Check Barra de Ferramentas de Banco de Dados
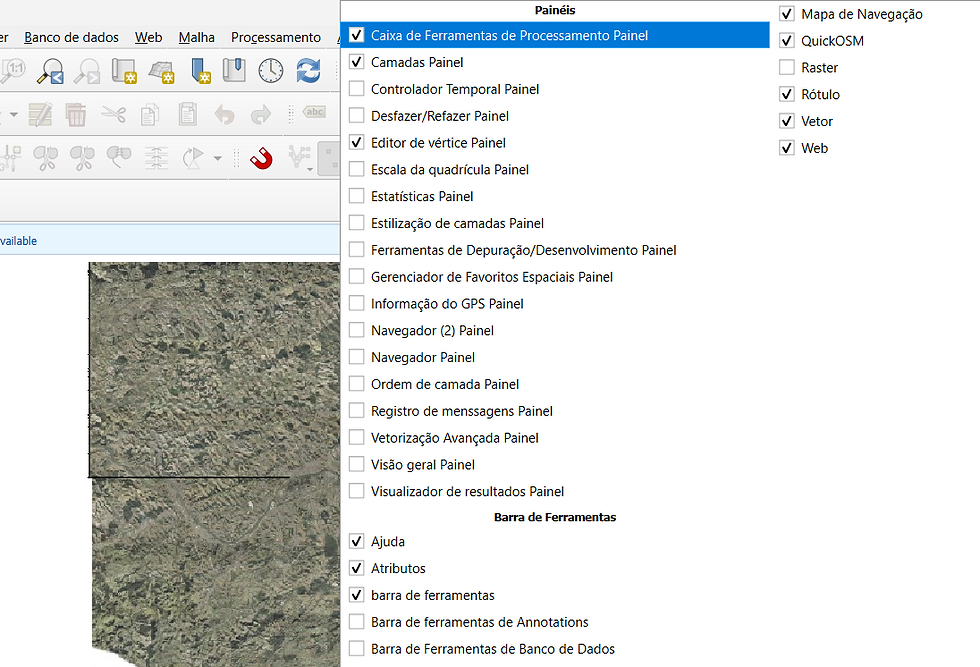This screenshot has width=980, height=667. 356,649
